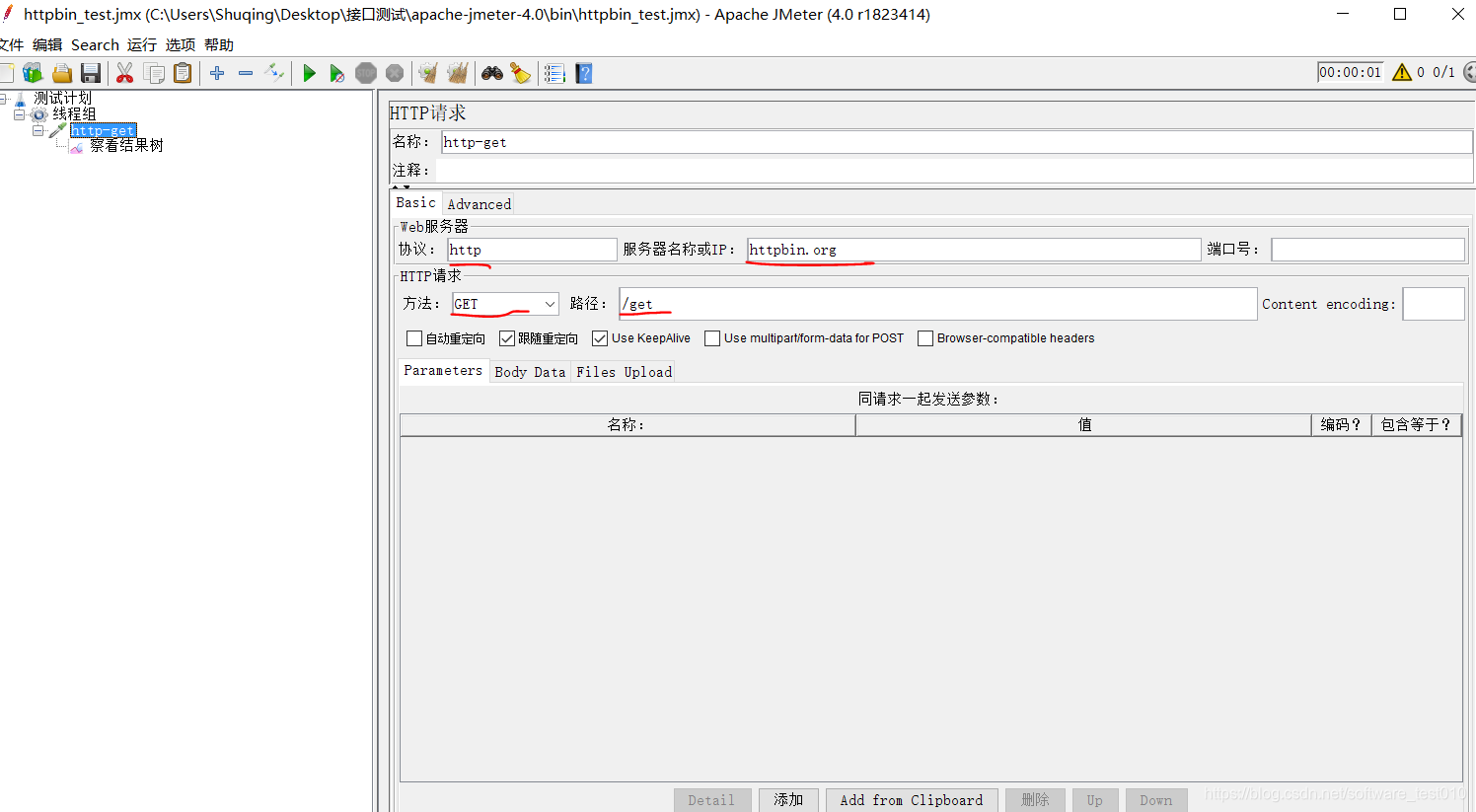Open the 方法 GET method dropdown

tap(505, 304)
